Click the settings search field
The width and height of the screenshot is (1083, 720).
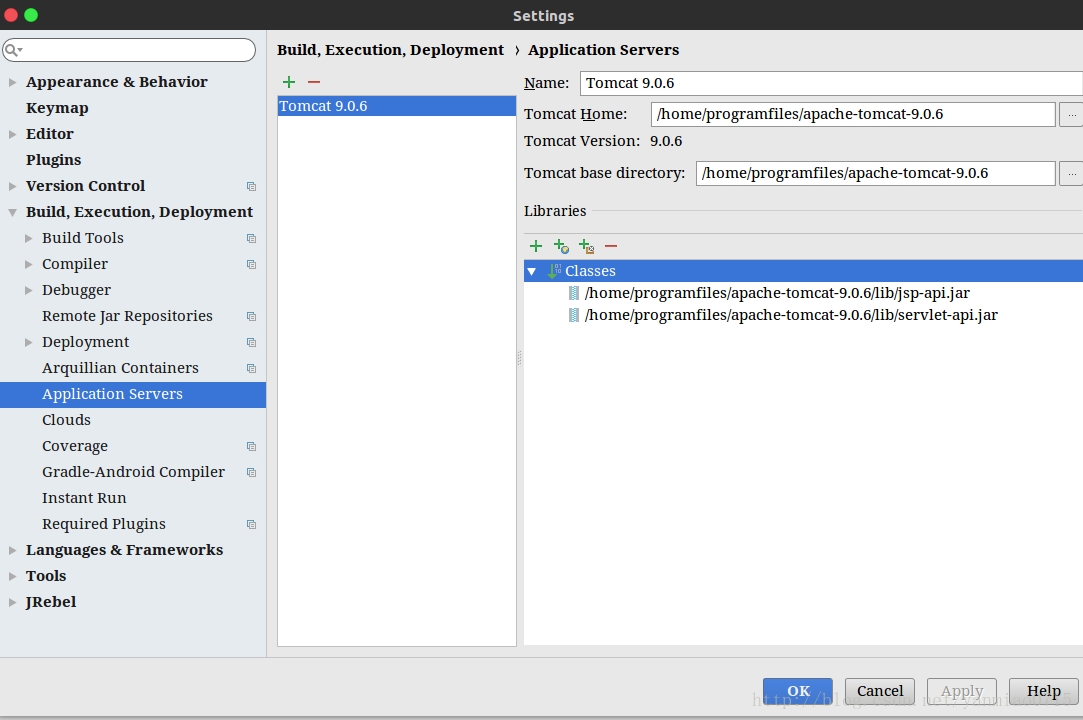tap(129, 50)
